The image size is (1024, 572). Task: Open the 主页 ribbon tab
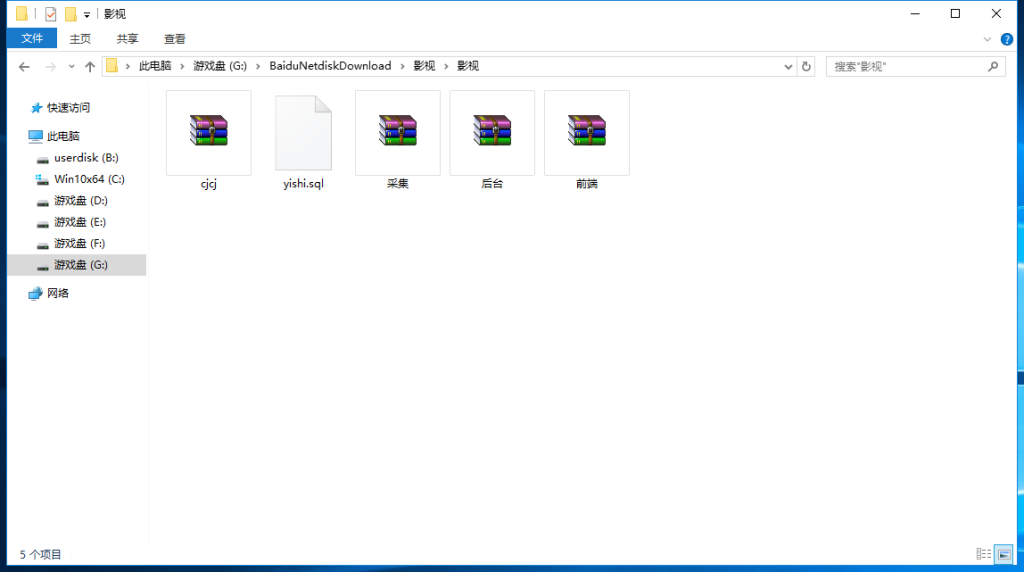coord(80,39)
